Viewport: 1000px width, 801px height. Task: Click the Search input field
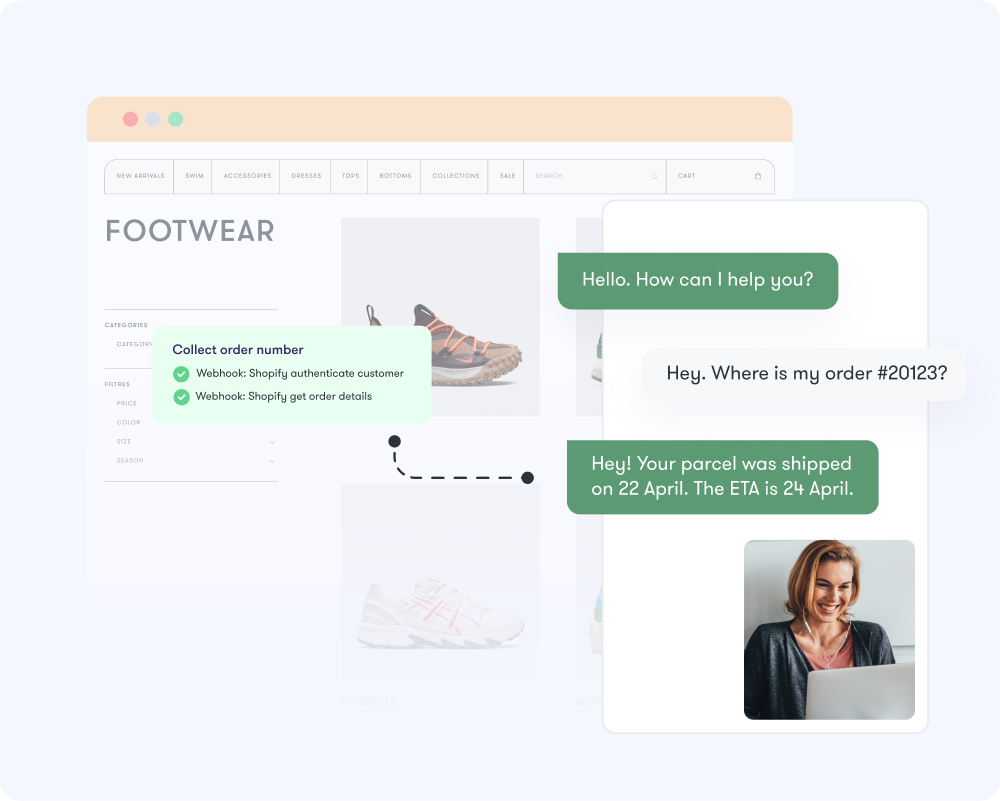tap(590, 176)
